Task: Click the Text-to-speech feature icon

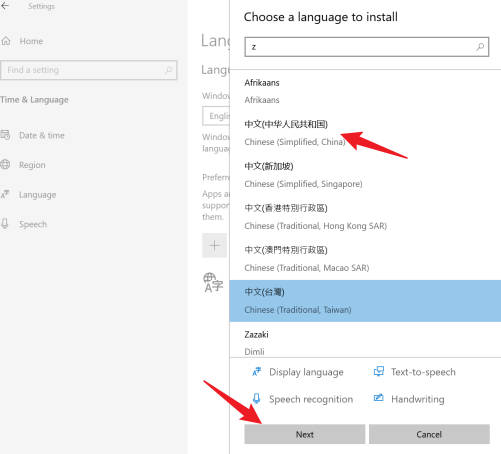Action: [x=379, y=371]
